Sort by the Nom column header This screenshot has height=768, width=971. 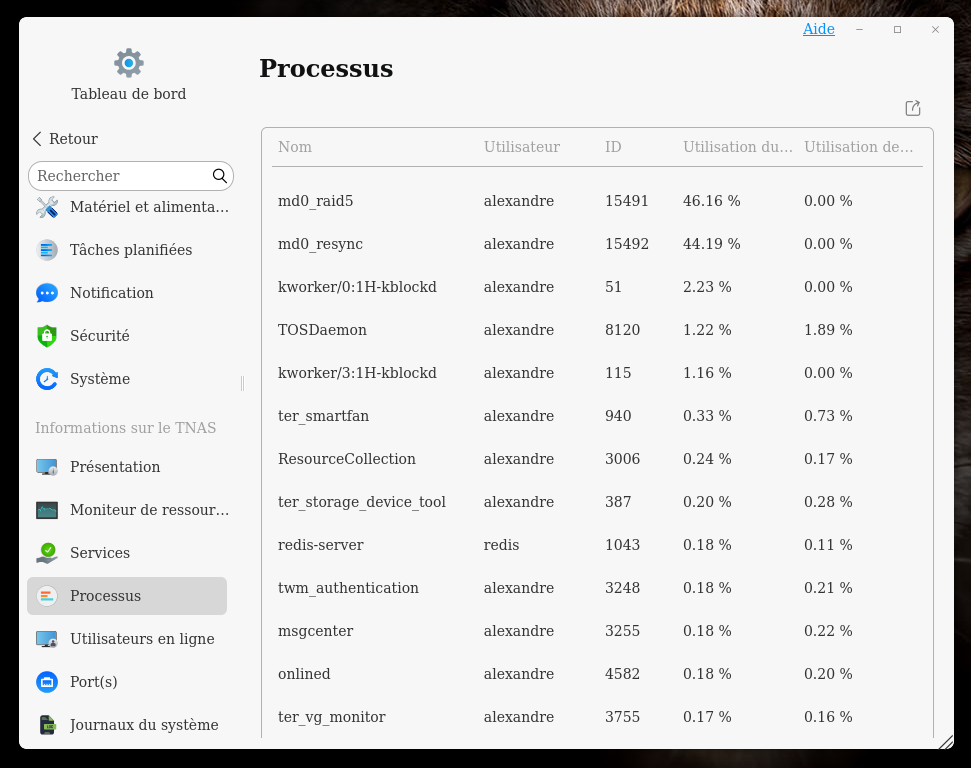295,147
